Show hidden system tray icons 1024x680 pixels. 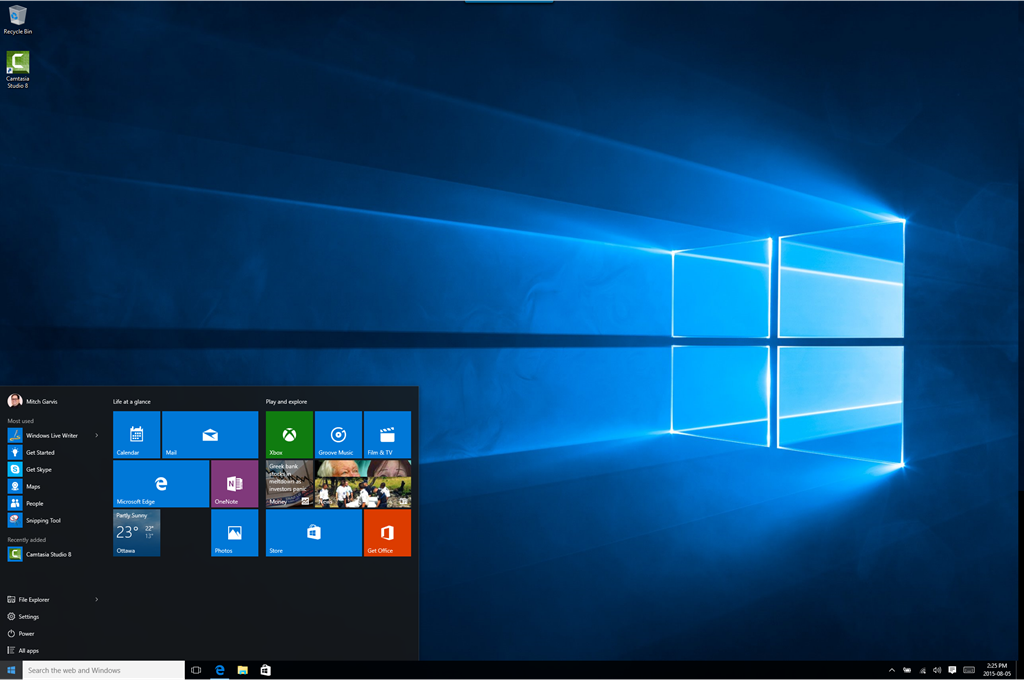coord(891,670)
